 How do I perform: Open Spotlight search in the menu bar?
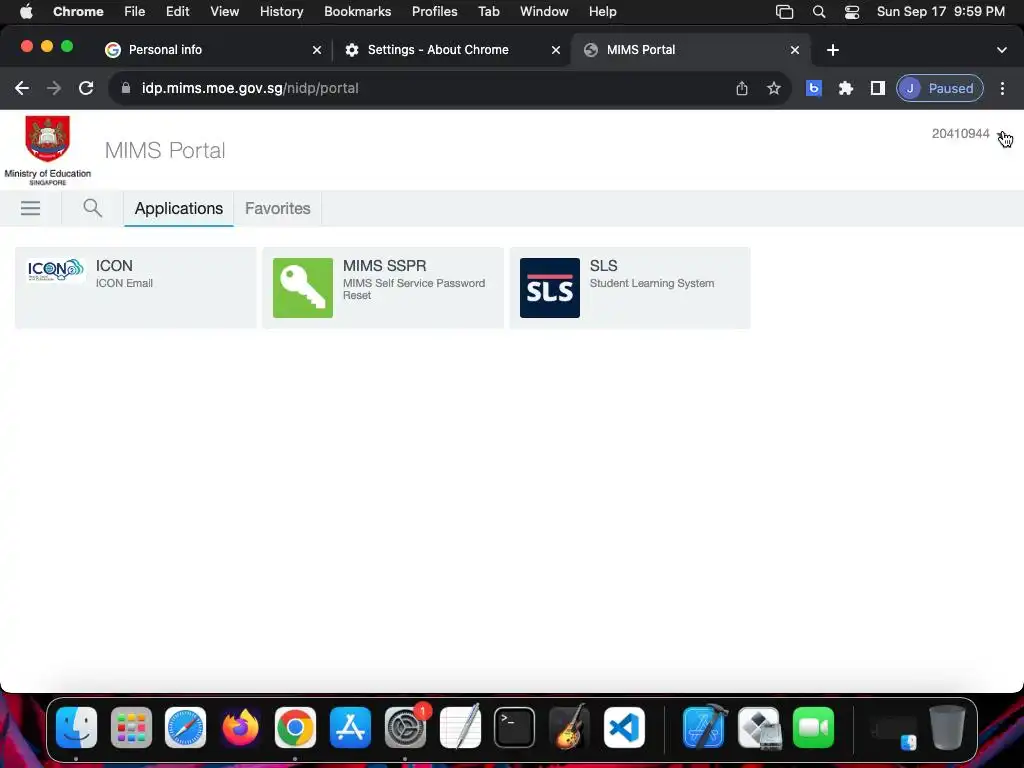pyautogui.click(x=819, y=12)
